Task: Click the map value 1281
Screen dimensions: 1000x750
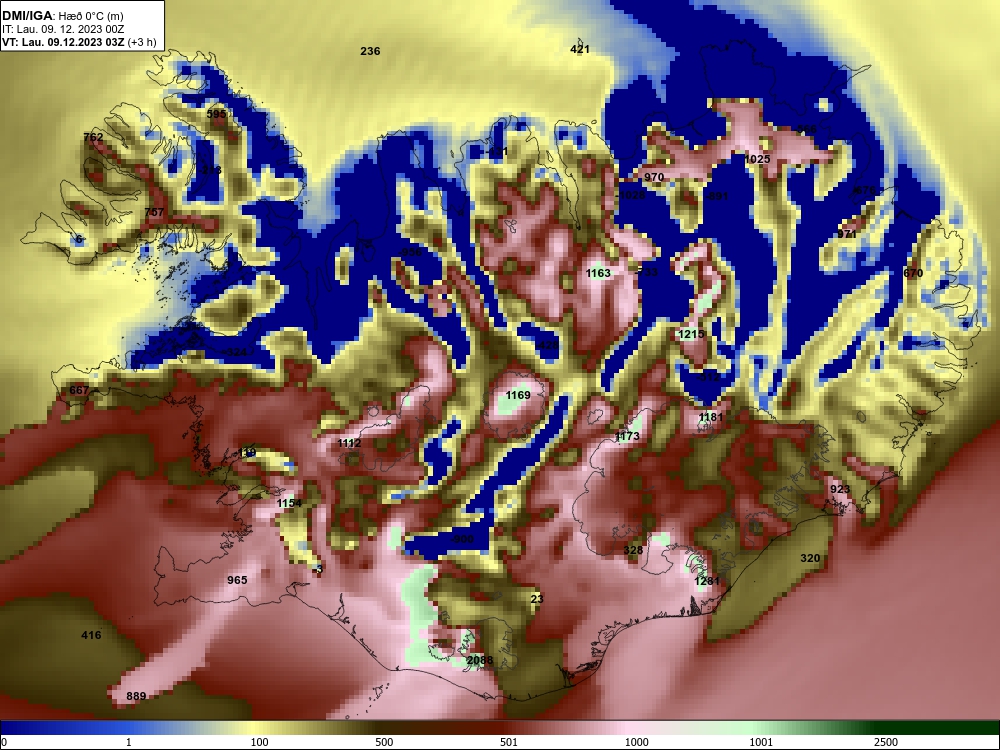Action: (707, 581)
